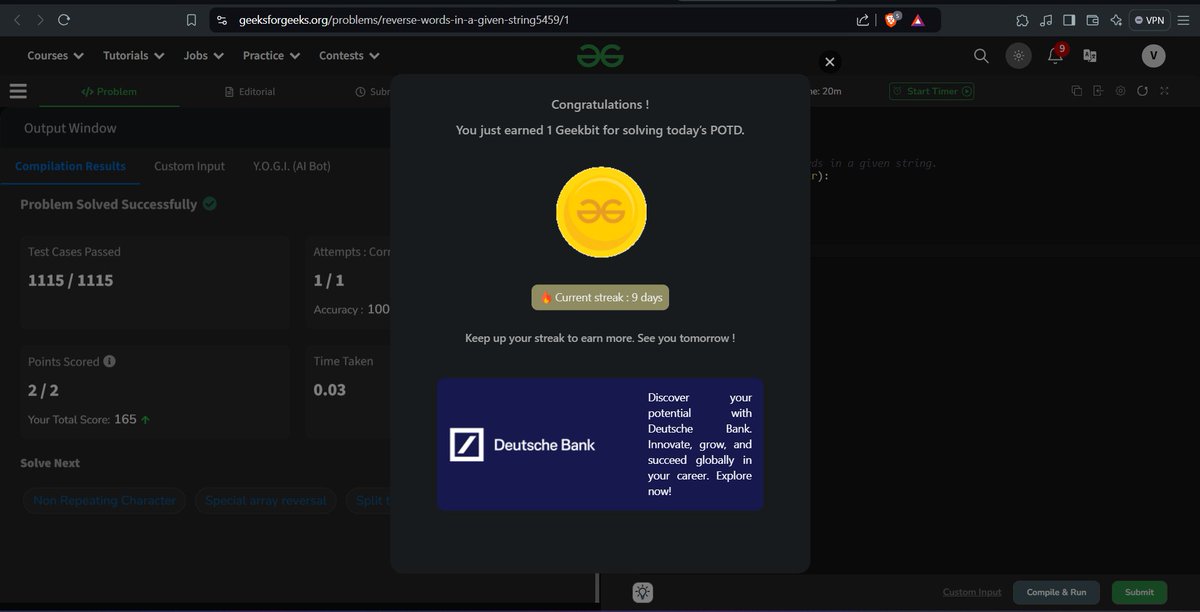This screenshot has width=1200, height=612.
Task: Click the Output Window heading
Action: [70, 128]
